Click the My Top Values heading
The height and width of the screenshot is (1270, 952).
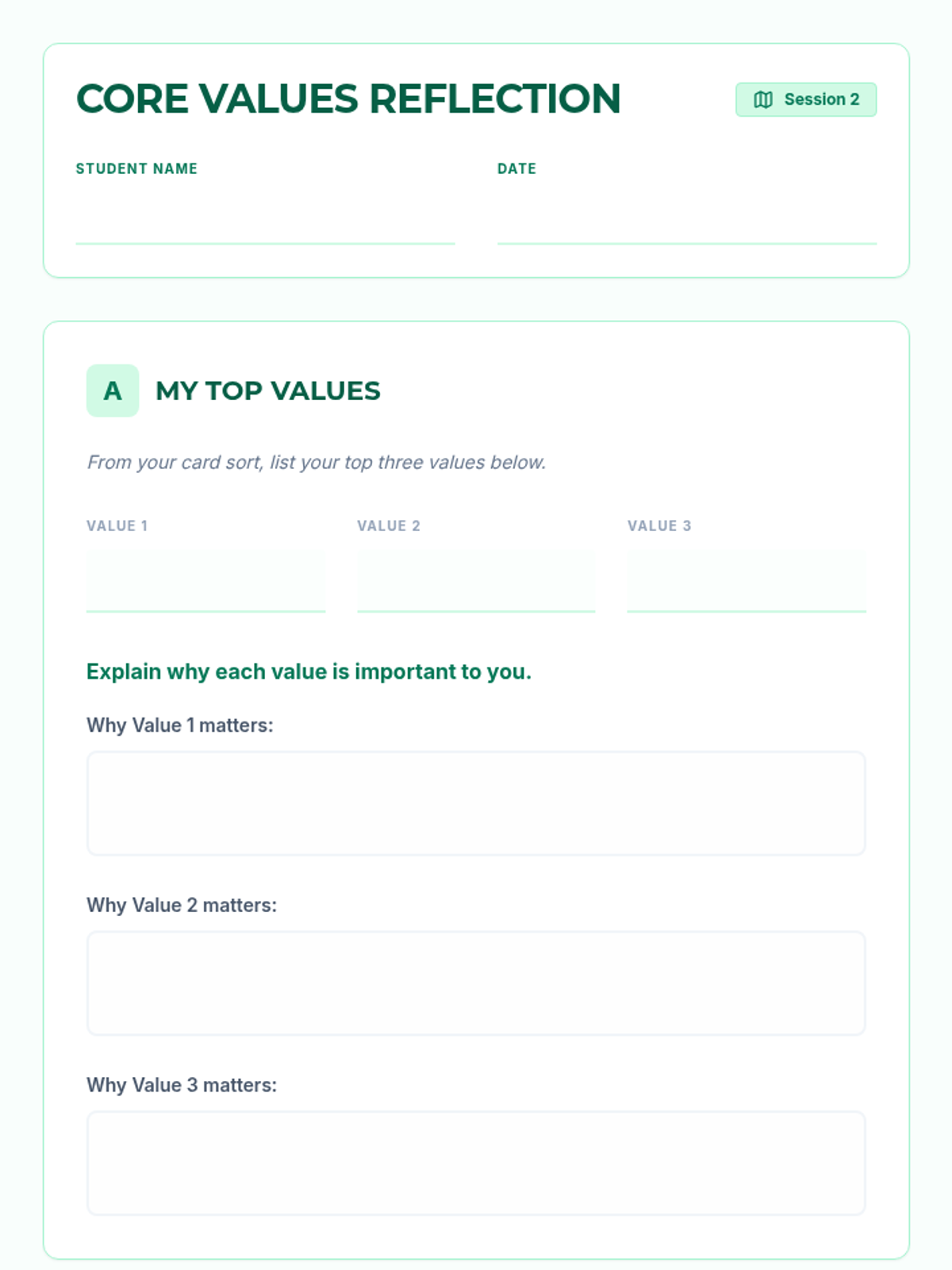pyautogui.click(x=268, y=391)
